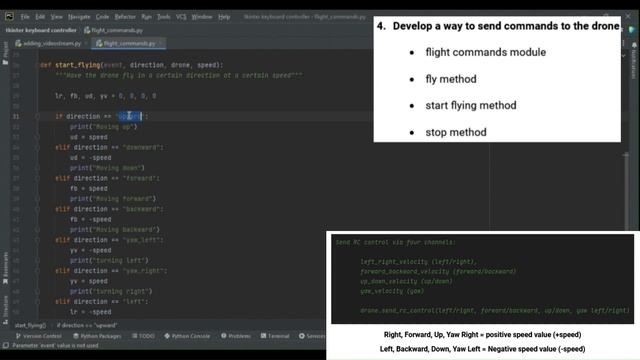Click flight_commands.py breadcrumb in navigation bar

(x=113, y=30)
